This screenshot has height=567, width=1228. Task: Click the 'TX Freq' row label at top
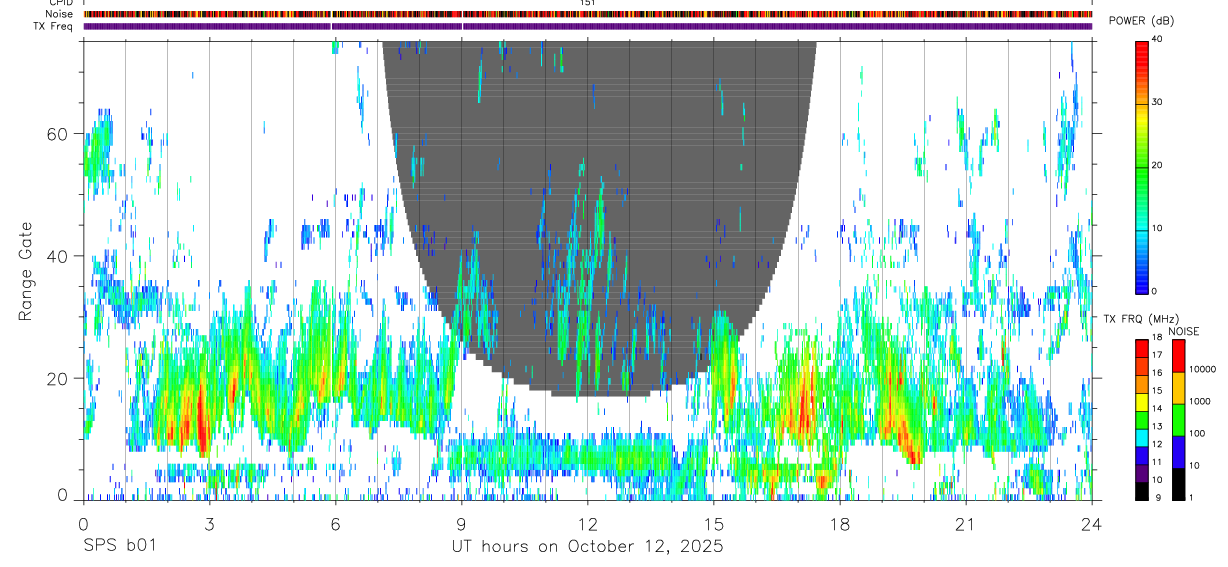click(53, 26)
